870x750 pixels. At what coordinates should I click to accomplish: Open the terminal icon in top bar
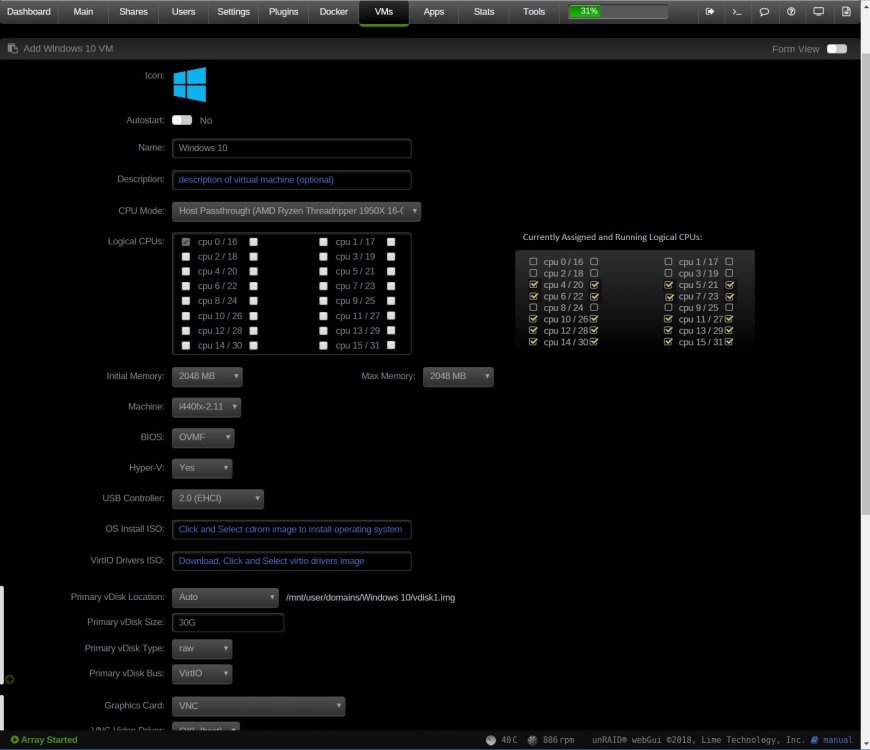[x=737, y=12]
